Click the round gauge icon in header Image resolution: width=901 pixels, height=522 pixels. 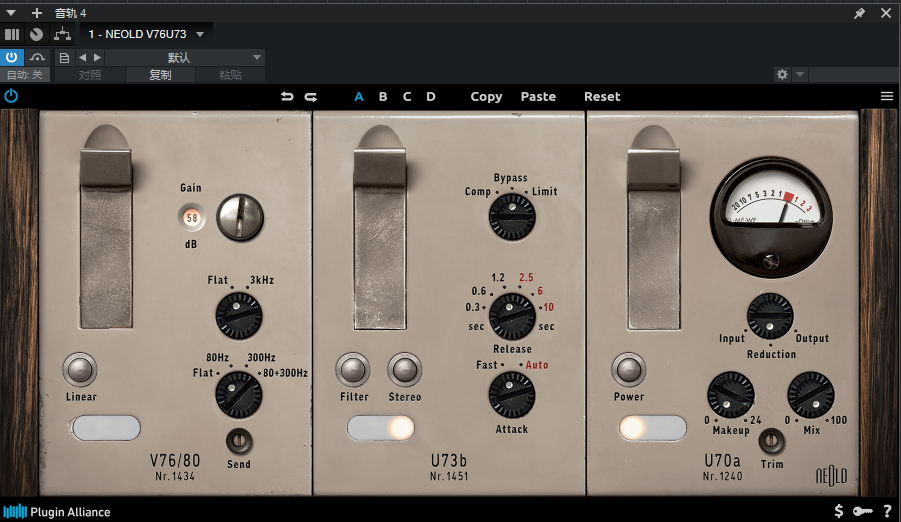click(x=36, y=34)
